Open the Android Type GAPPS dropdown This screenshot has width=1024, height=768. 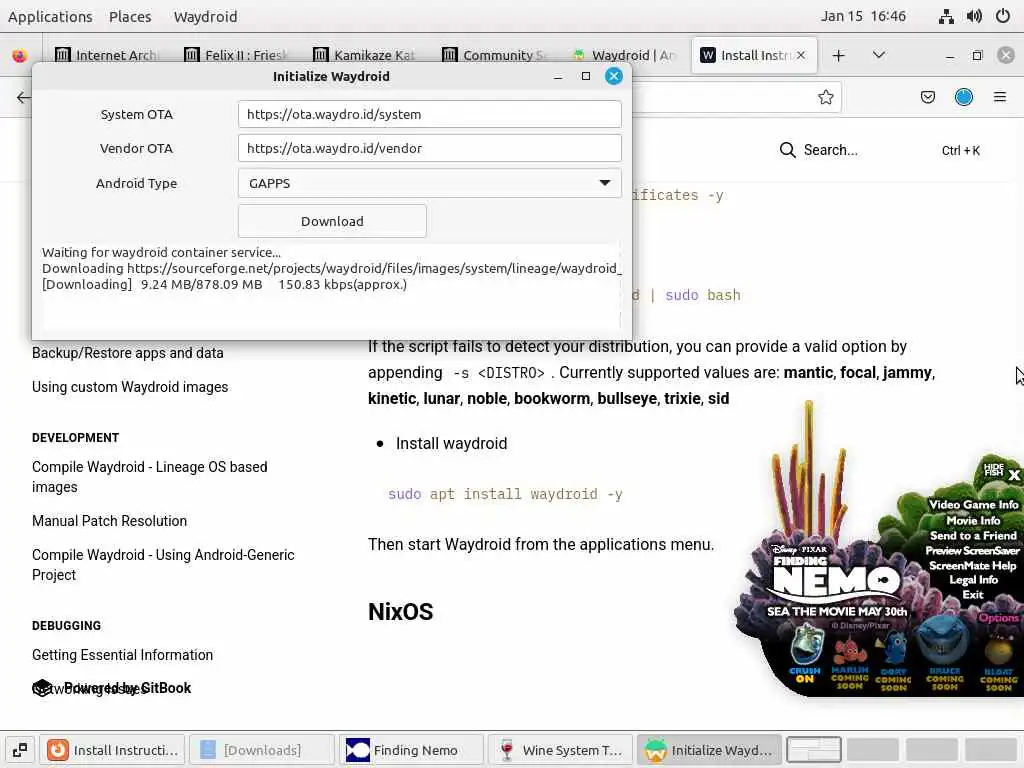[430, 184]
